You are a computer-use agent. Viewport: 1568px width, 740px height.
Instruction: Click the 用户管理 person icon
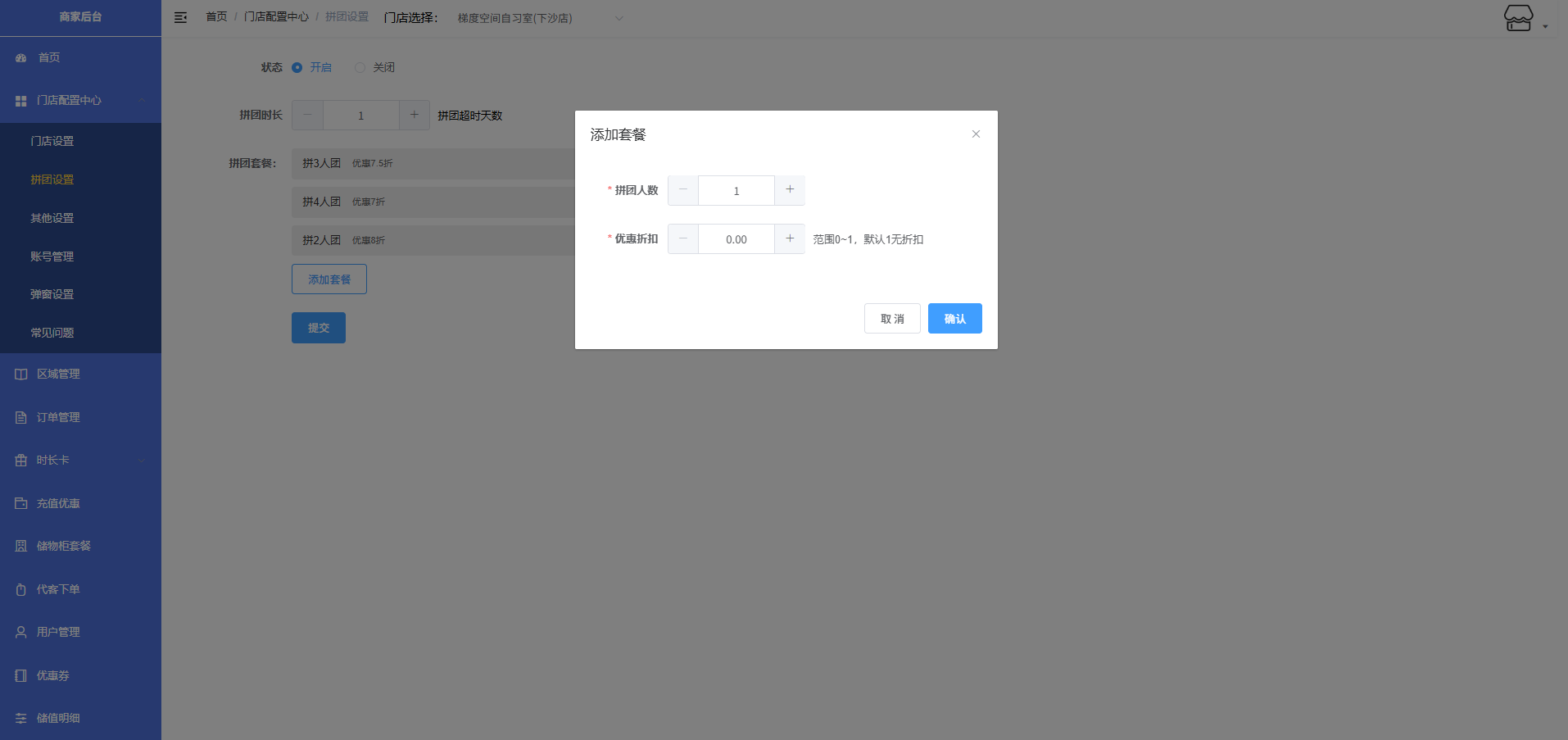click(x=21, y=633)
